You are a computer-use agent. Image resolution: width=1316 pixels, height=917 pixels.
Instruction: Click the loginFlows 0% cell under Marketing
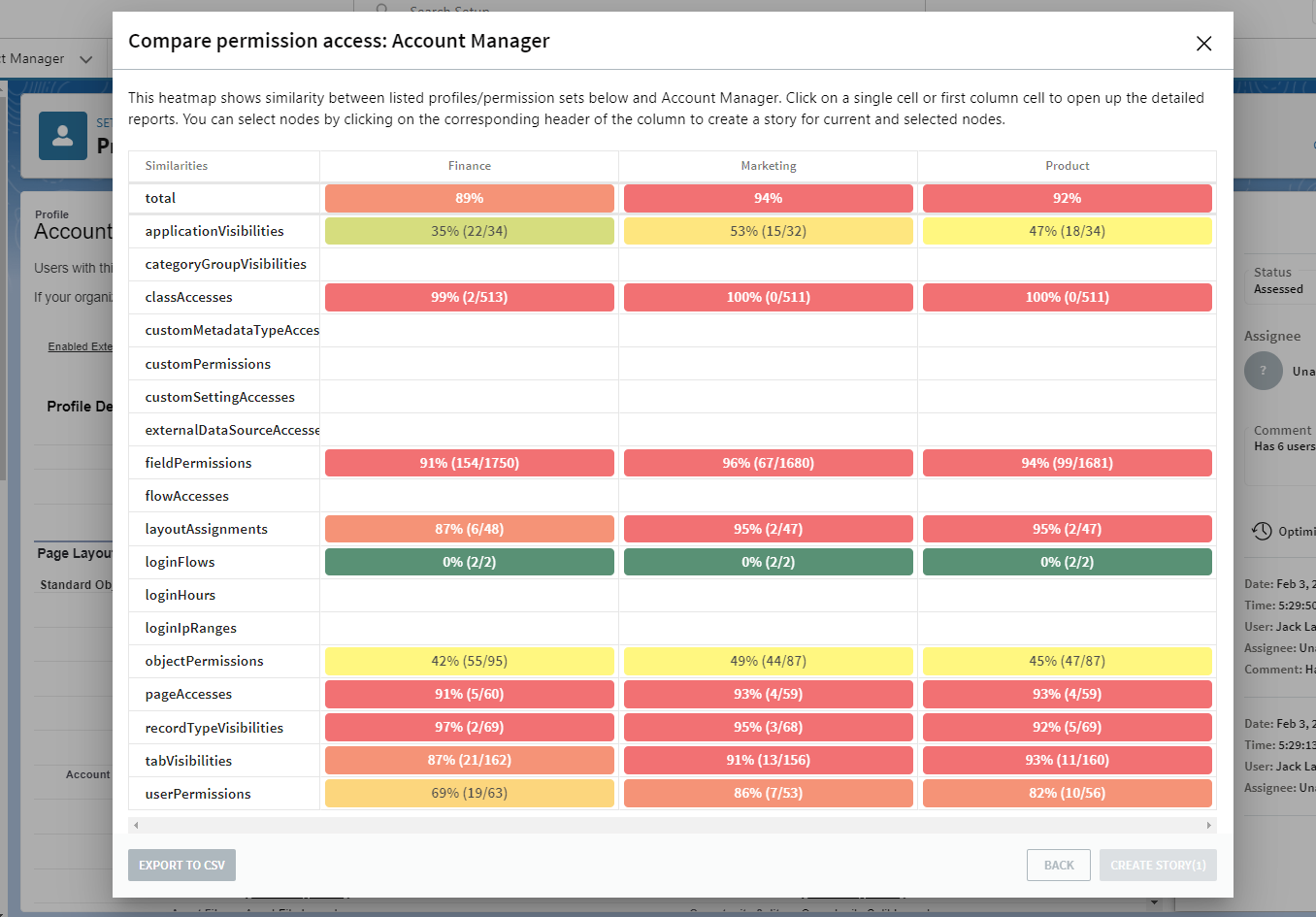[768, 561]
